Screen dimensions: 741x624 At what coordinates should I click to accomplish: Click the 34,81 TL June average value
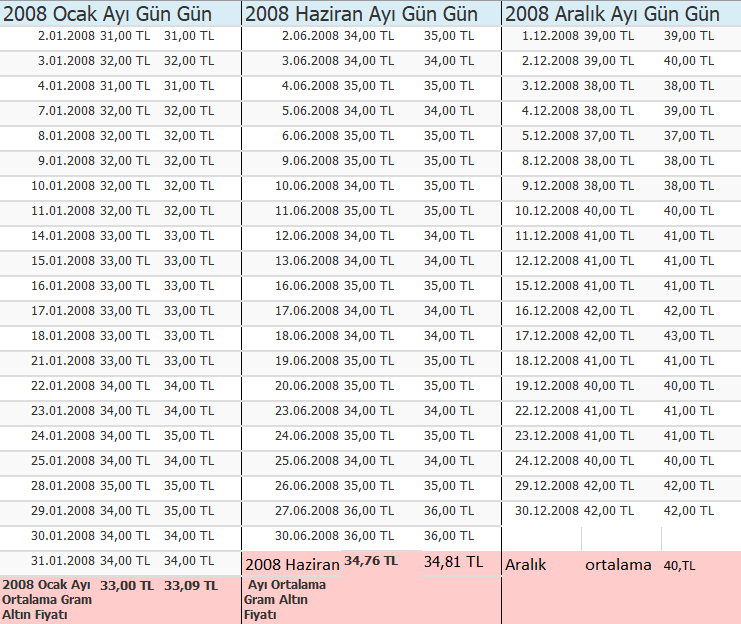[x=453, y=562]
